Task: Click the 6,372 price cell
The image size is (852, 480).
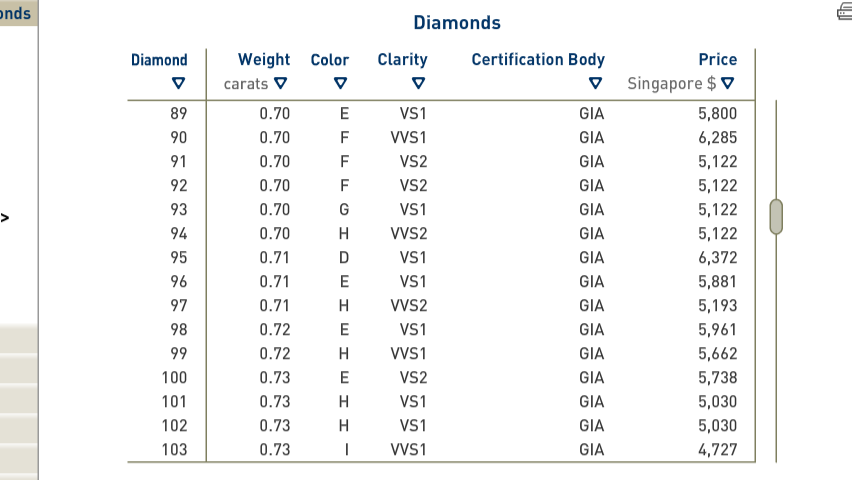Action: point(717,258)
